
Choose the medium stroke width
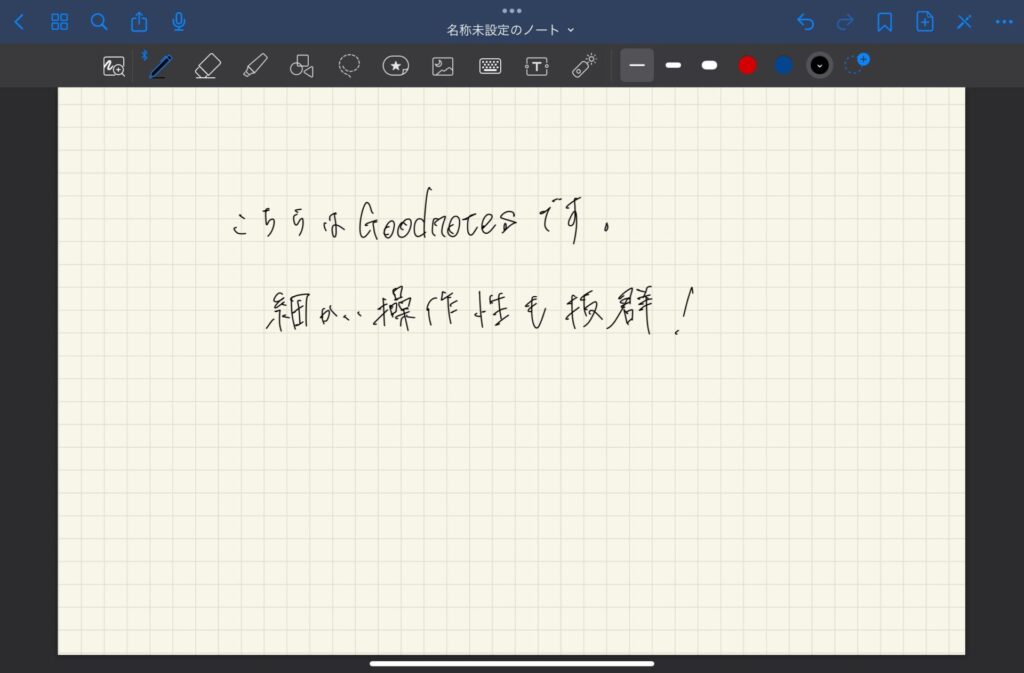pyautogui.click(x=673, y=65)
